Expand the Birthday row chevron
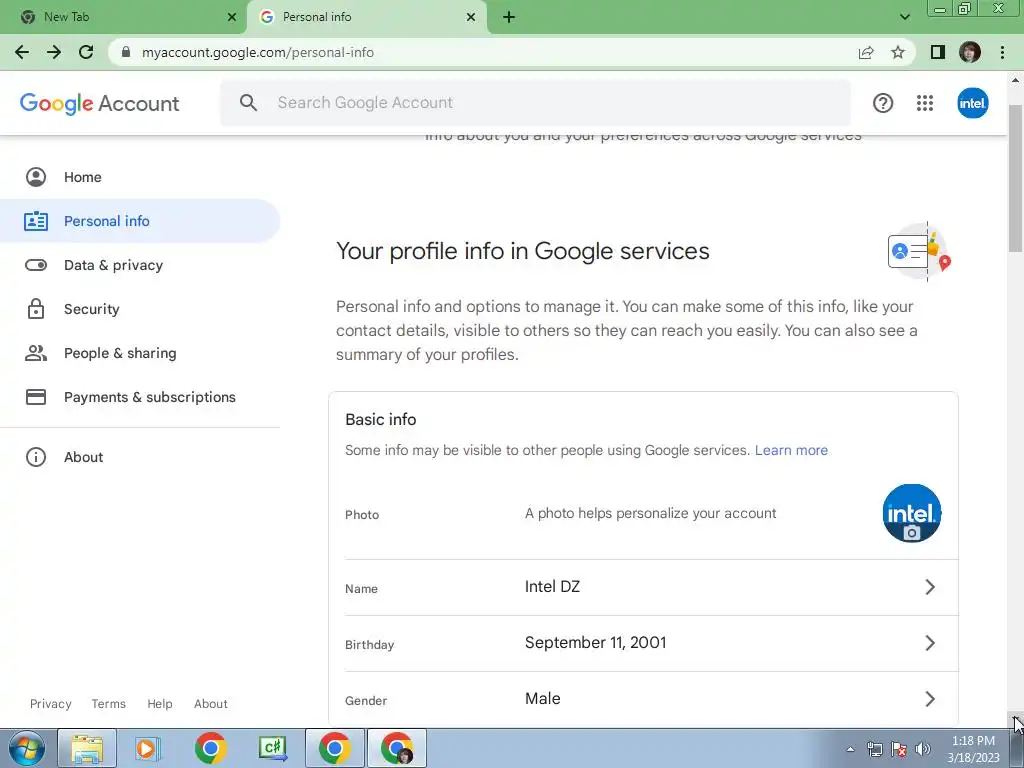The width and height of the screenshot is (1024, 768). 930,643
